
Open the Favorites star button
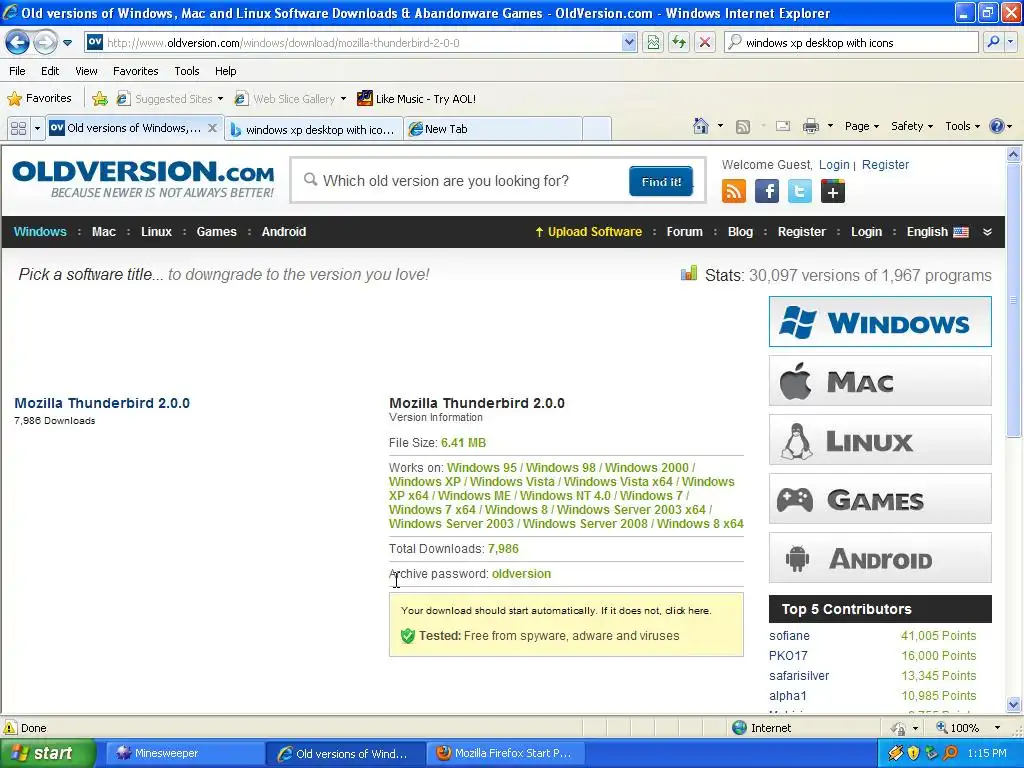39,99
